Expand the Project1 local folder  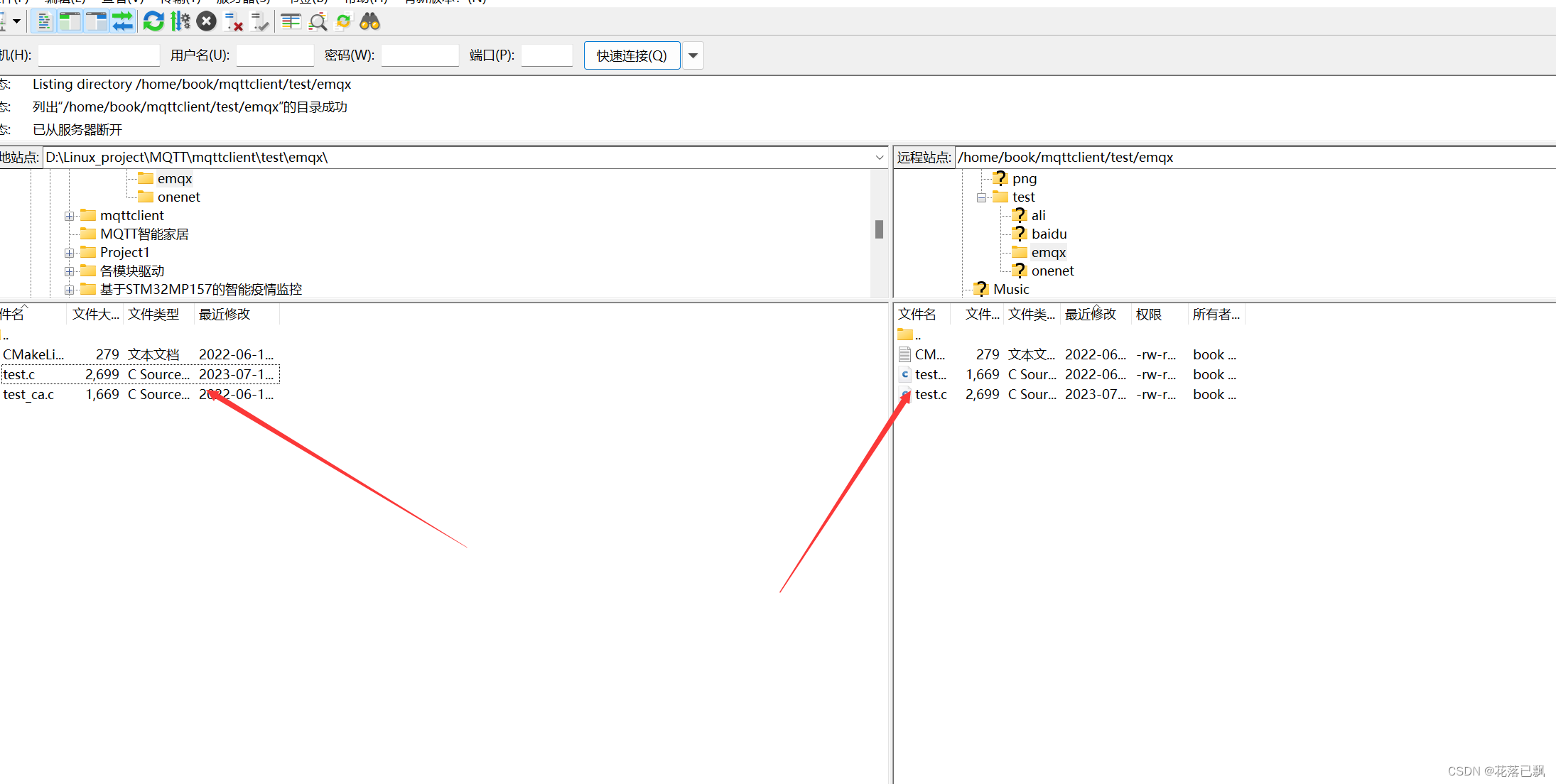coord(69,253)
